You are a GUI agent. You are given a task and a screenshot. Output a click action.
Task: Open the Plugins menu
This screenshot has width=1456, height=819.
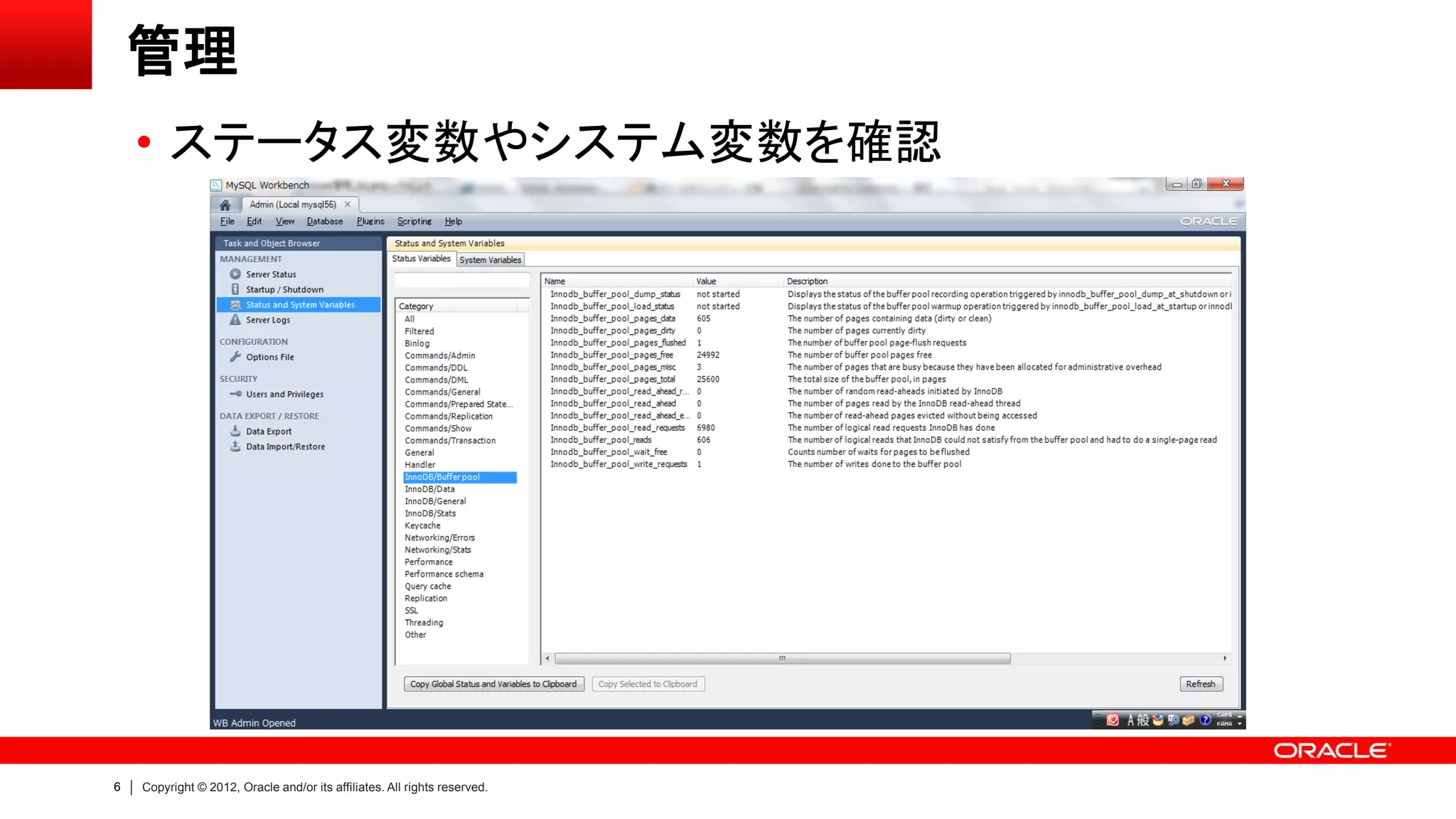tap(370, 221)
